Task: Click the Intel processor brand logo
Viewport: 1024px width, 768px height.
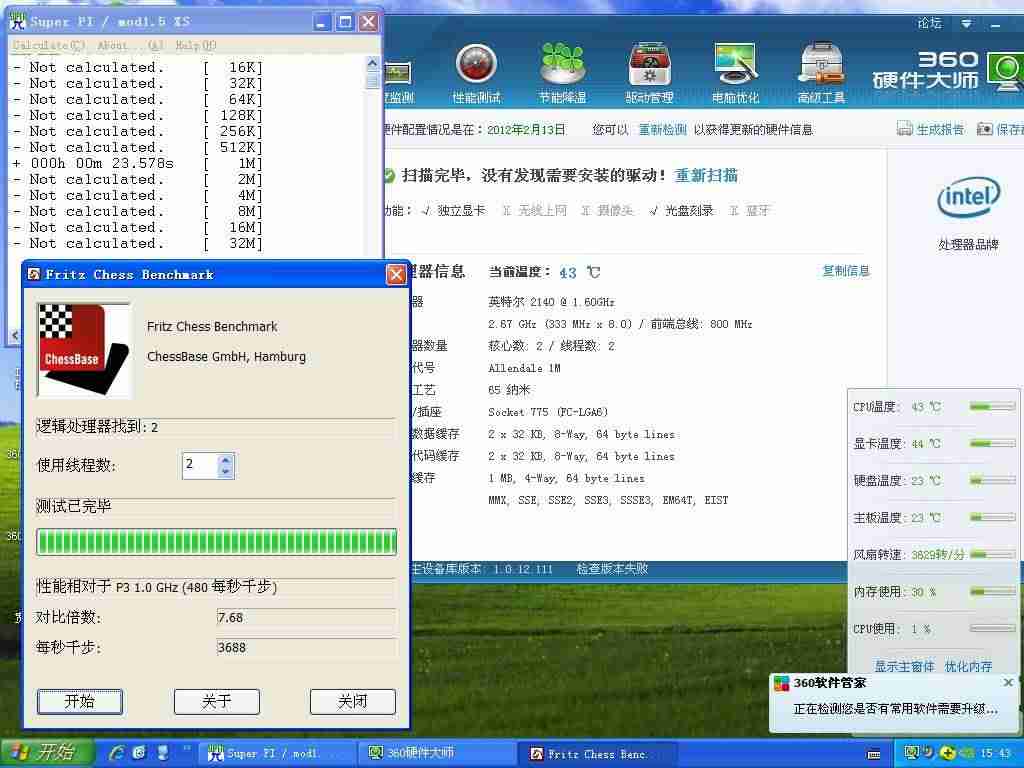Action: click(x=968, y=197)
